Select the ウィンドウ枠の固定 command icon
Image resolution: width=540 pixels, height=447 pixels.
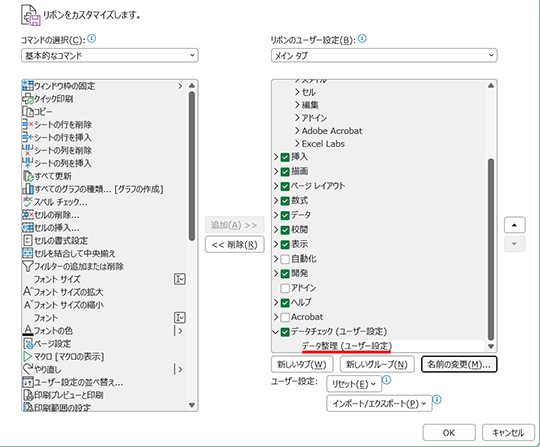(x=28, y=86)
